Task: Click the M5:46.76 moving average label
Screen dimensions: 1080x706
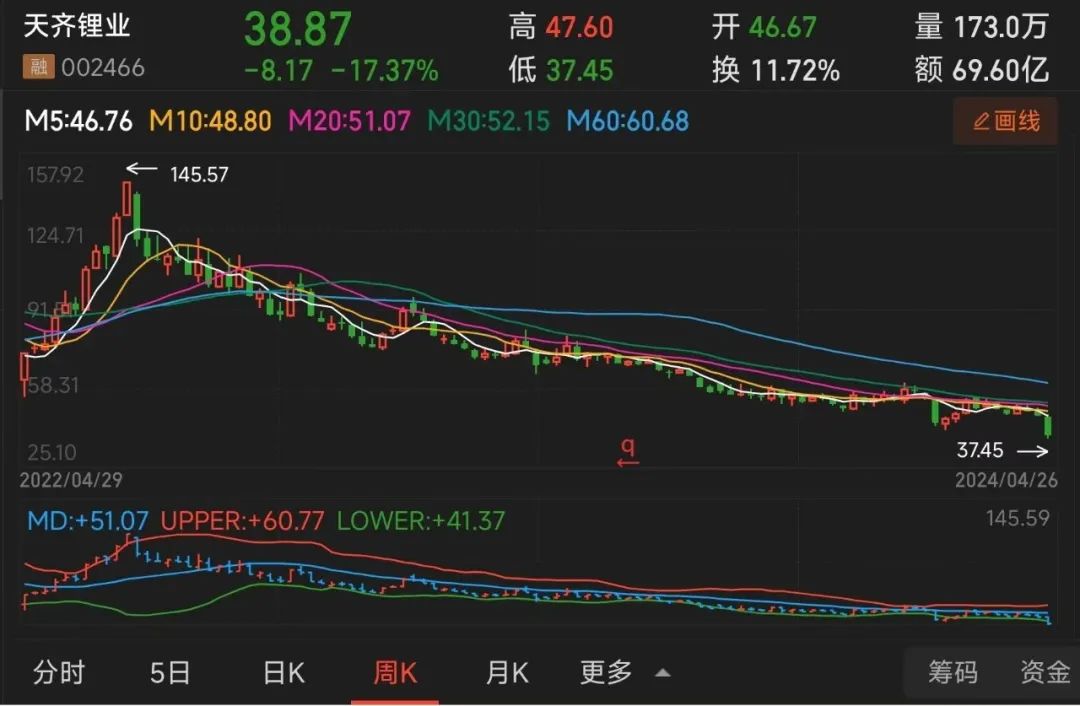Action: tap(78, 121)
